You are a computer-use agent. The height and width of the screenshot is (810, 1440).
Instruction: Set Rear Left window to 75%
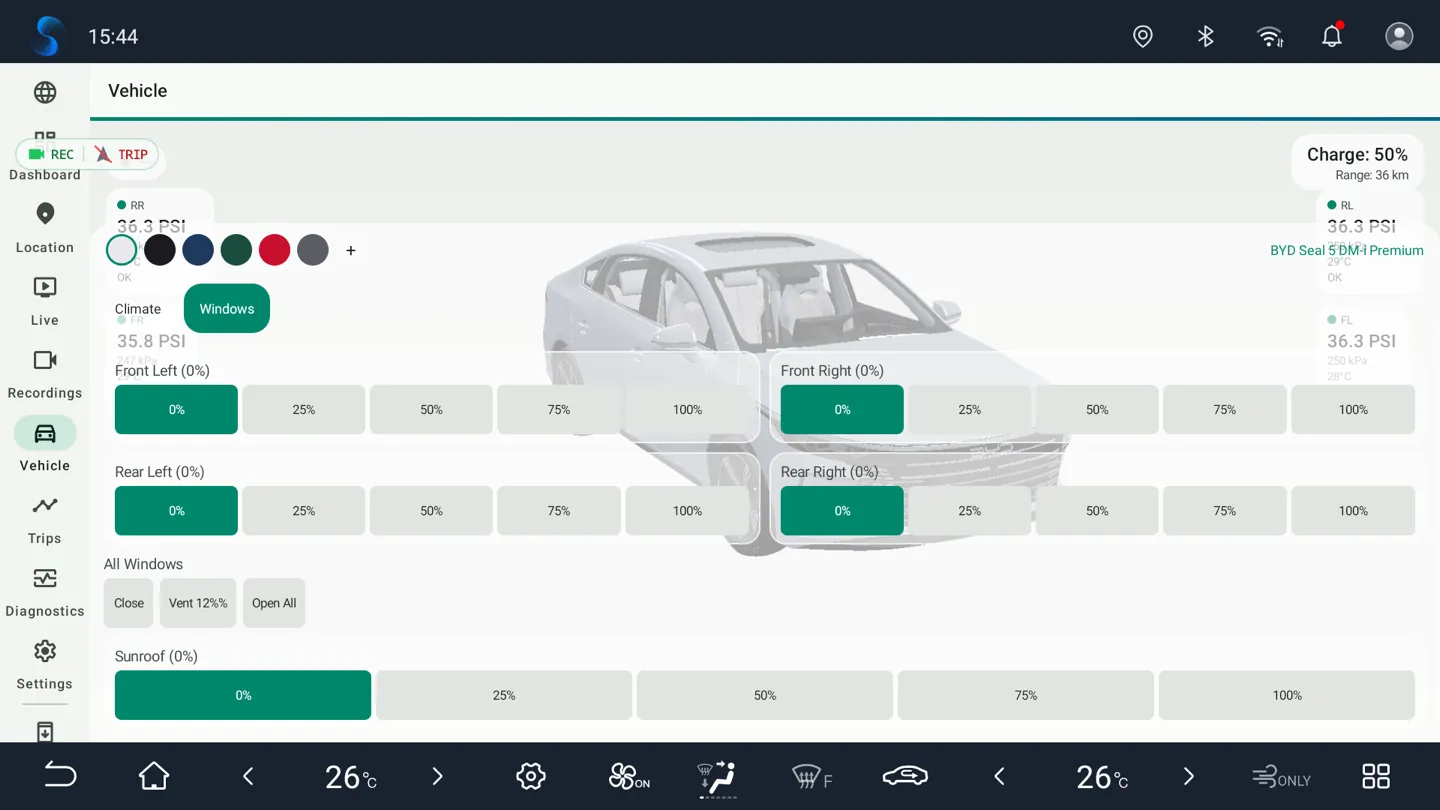[x=559, y=511]
